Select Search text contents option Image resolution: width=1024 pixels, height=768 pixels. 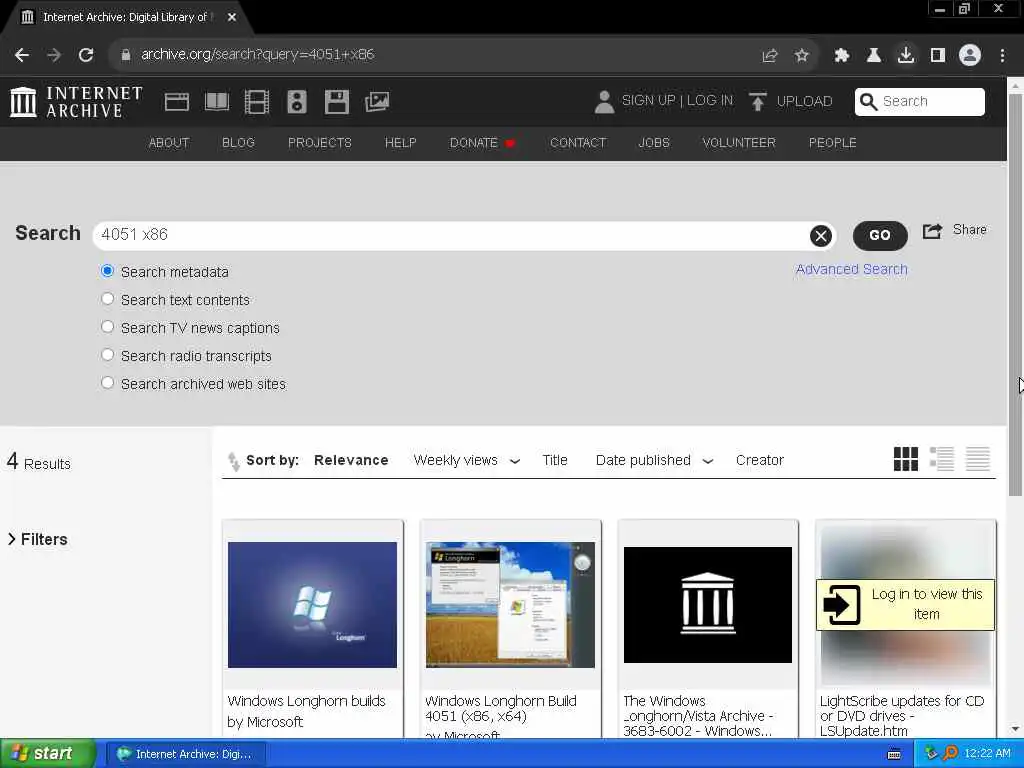pyautogui.click(x=108, y=299)
